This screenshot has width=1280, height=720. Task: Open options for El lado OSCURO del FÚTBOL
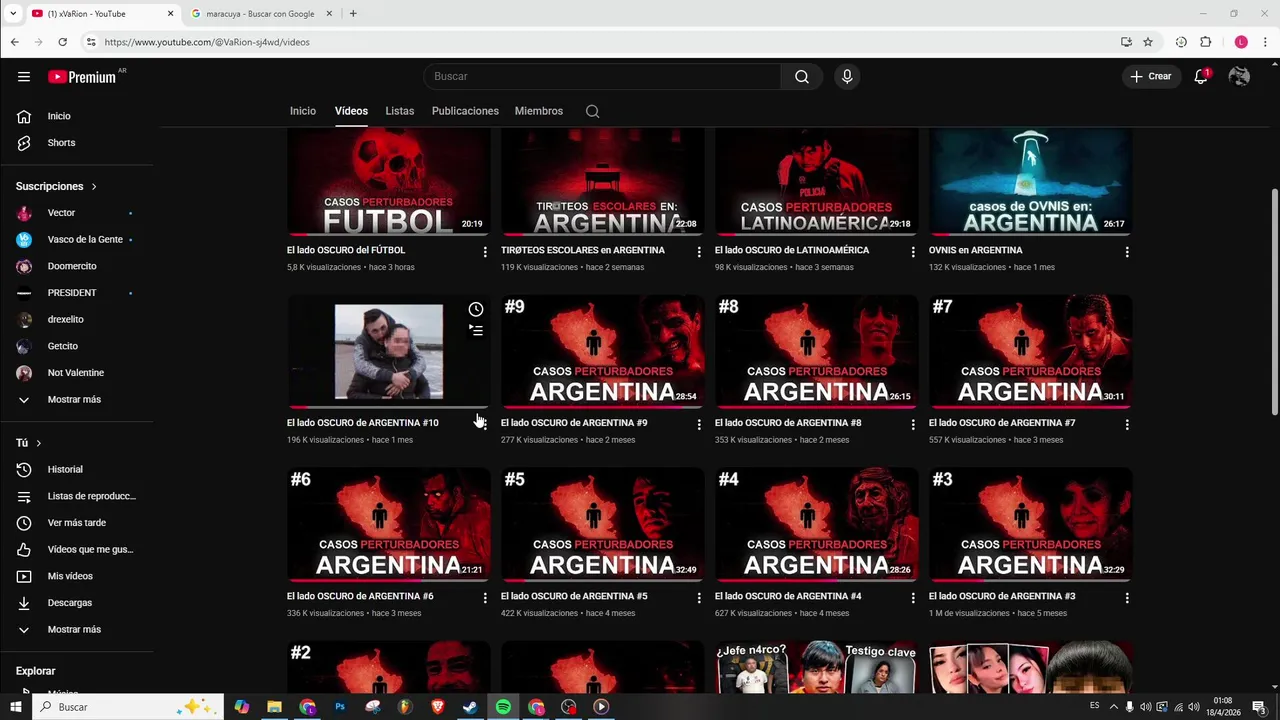click(485, 252)
